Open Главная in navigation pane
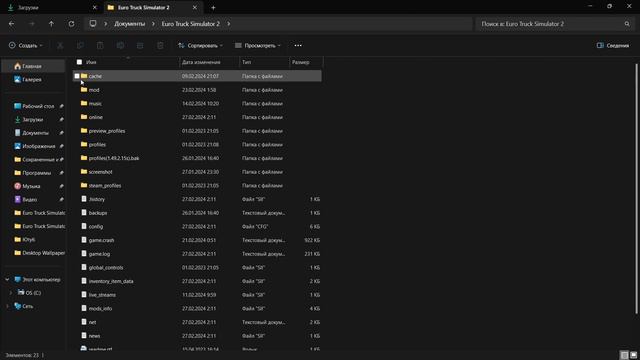 [32, 66]
